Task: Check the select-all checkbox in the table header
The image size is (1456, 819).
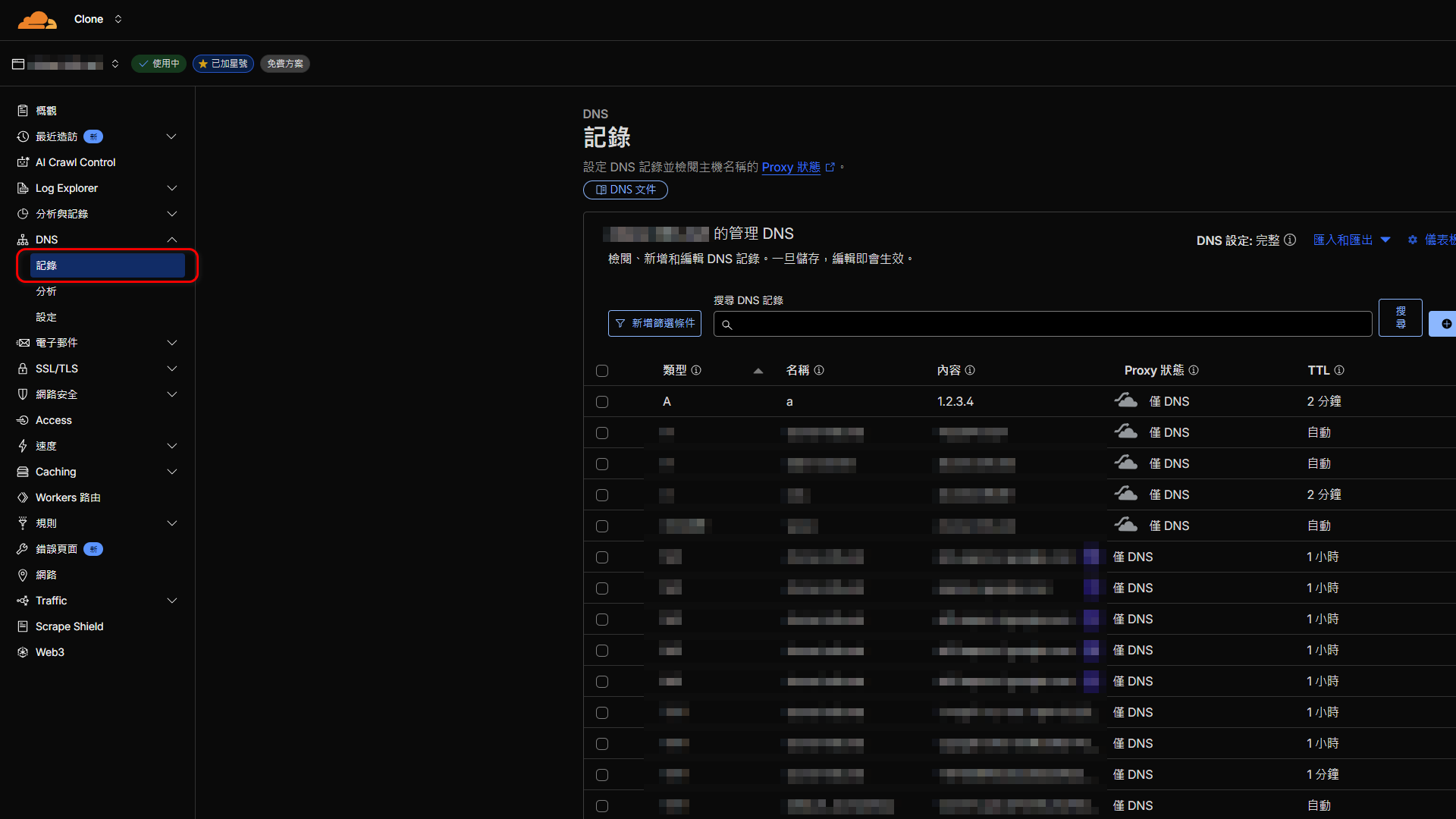Action: (602, 371)
